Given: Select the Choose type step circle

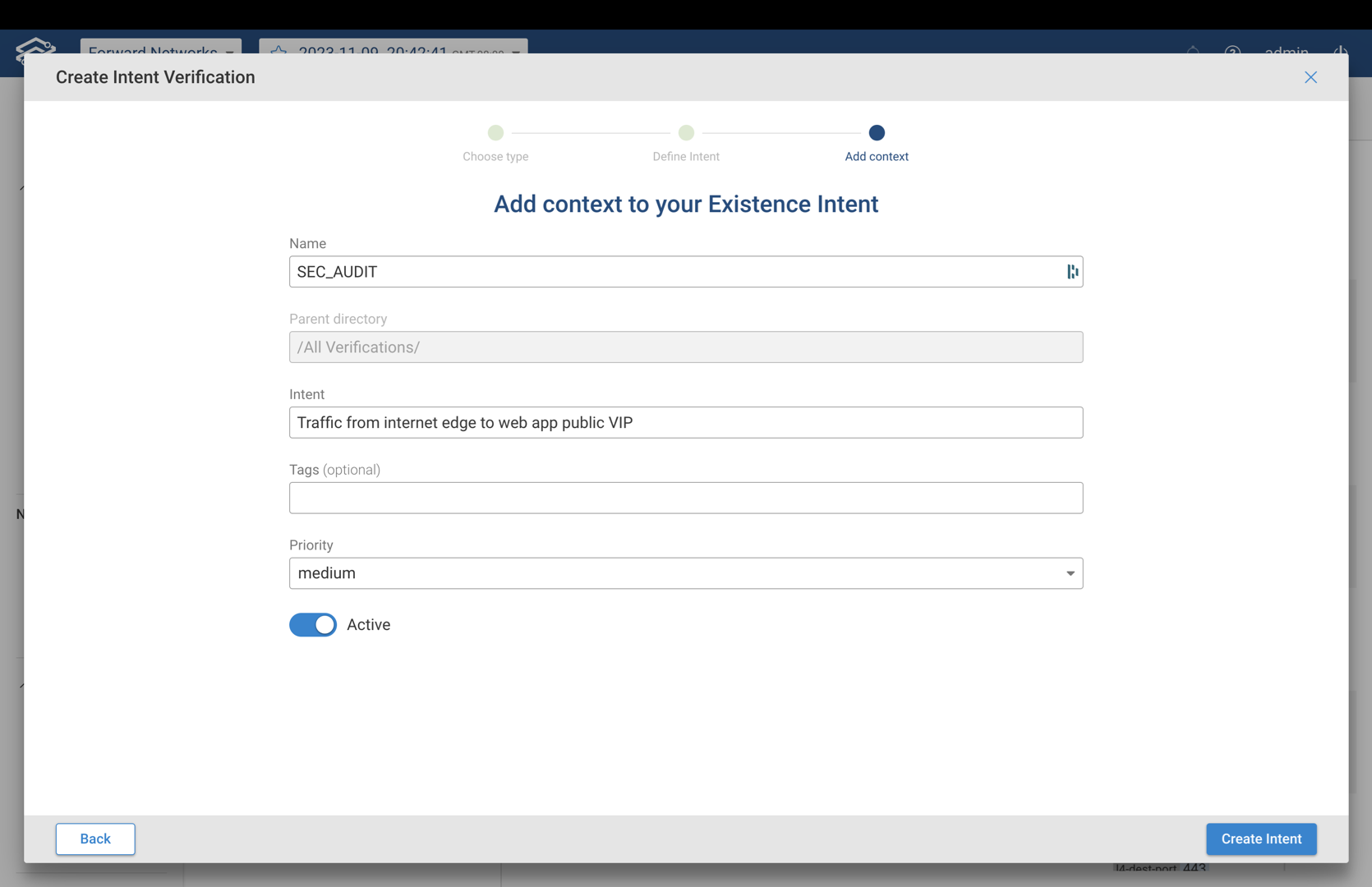Looking at the screenshot, I should click(x=495, y=132).
